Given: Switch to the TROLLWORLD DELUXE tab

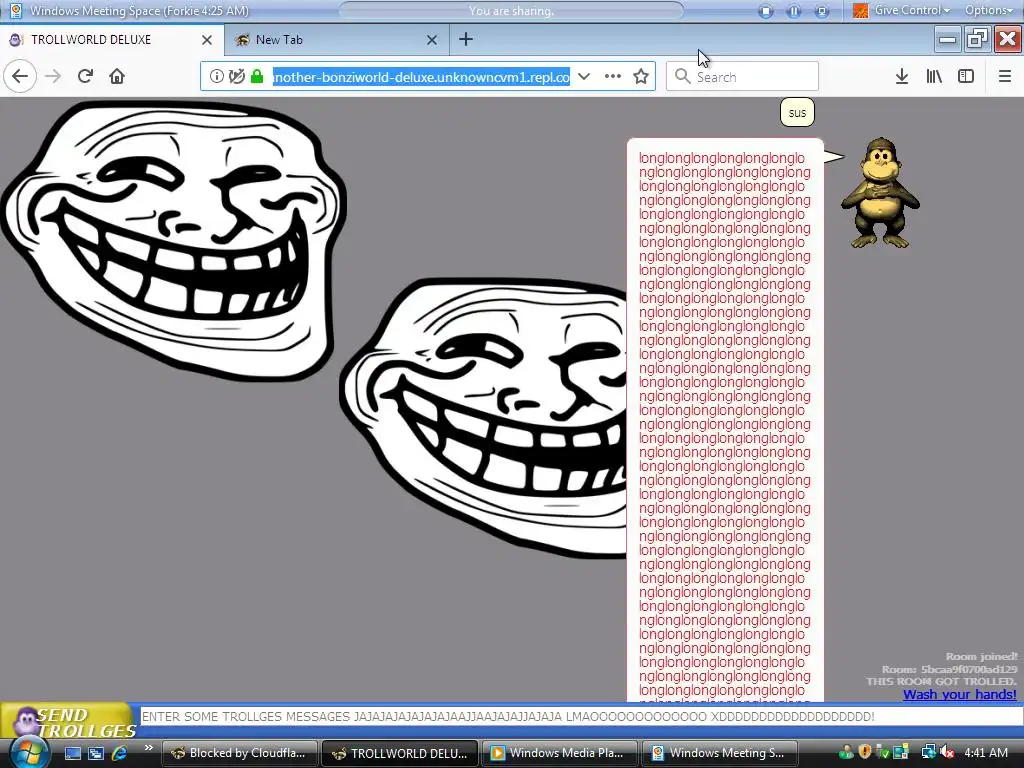Looking at the screenshot, I should point(111,40).
